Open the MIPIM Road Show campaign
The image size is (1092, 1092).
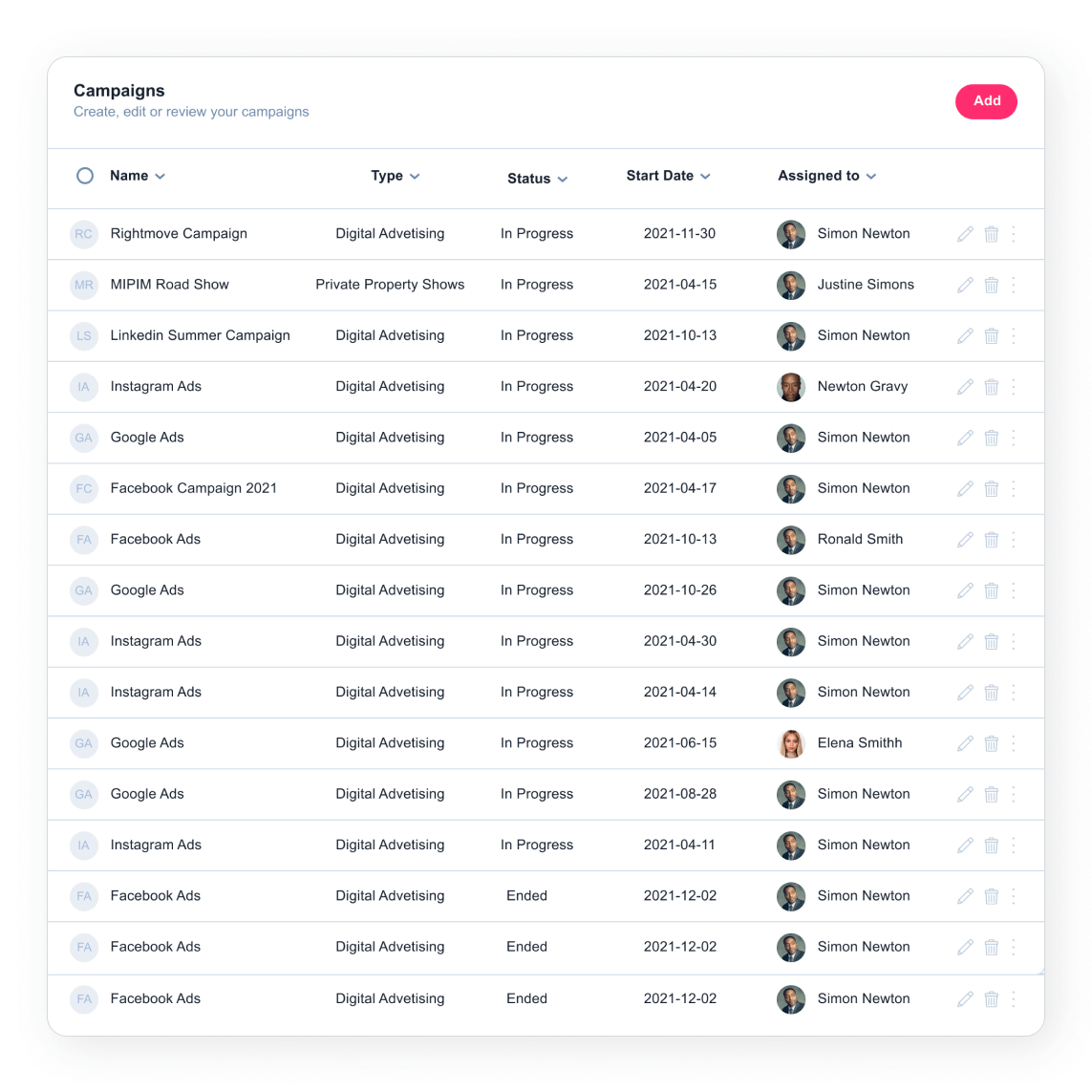(170, 284)
